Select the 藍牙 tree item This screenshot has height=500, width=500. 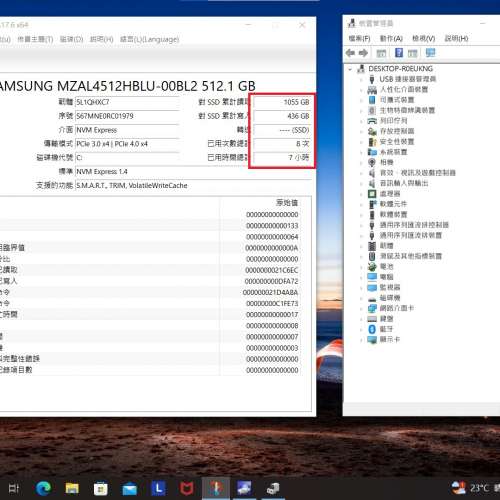(x=387, y=329)
